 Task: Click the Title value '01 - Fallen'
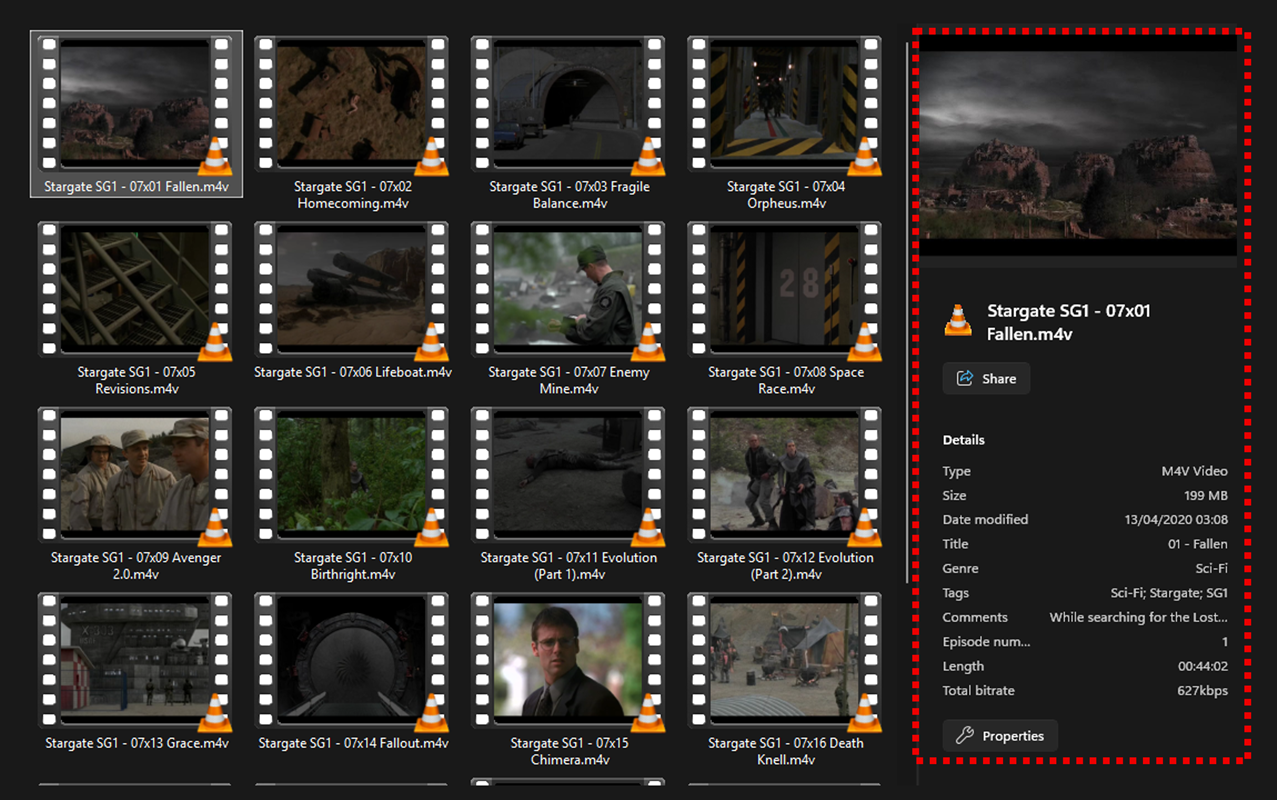1198,544
